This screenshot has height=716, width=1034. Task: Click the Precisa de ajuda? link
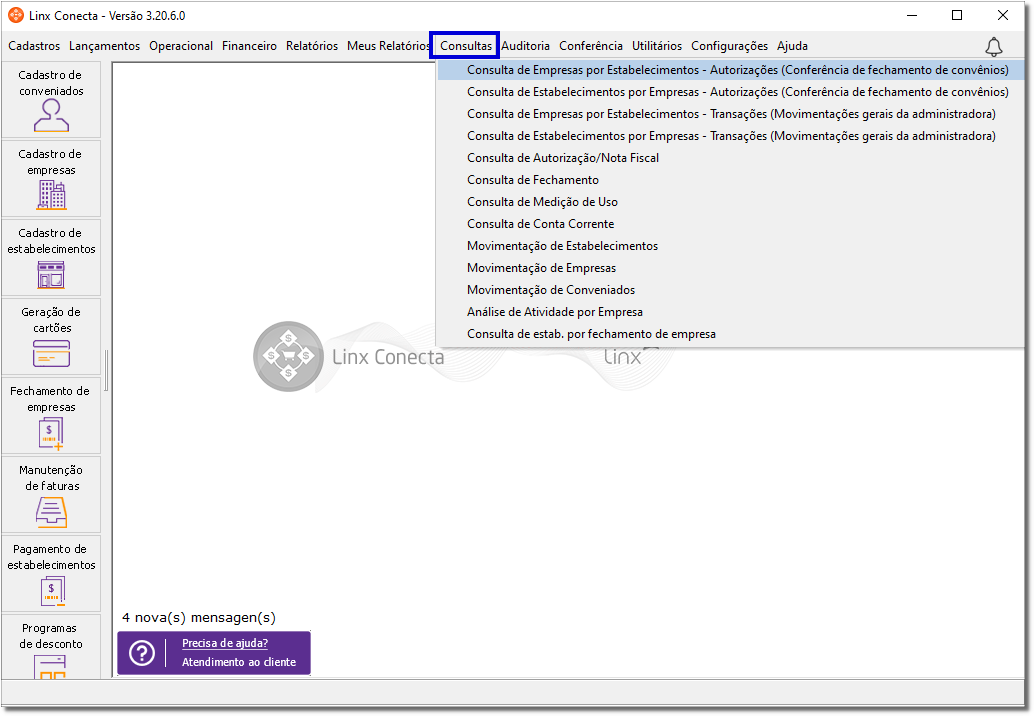(x=225, y=643)
